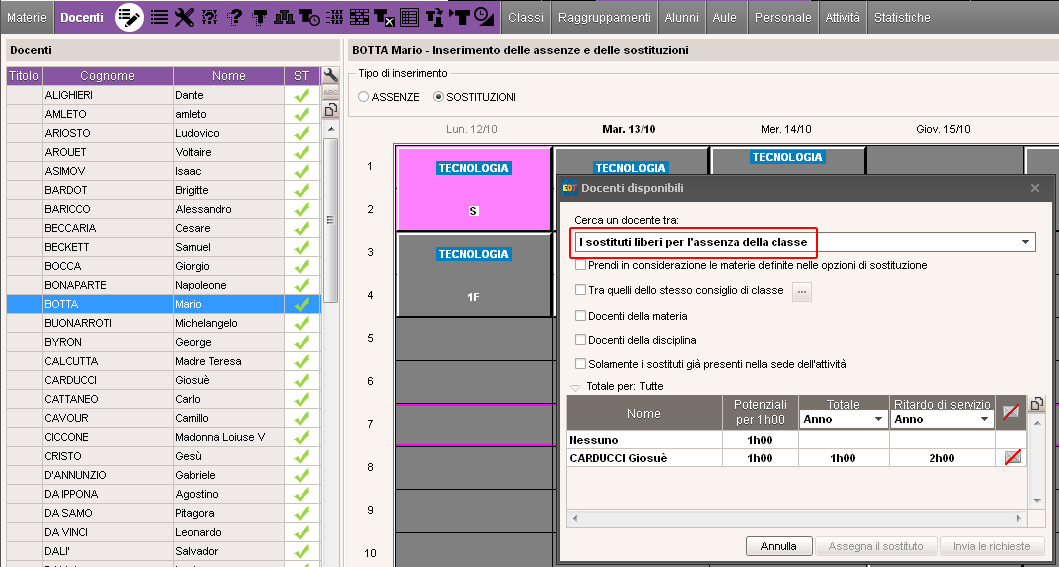The width and height of the screenshot is (1059, 567).
Task: Close the Docenti disponibili dialog
Action: tap(1035, 188)
